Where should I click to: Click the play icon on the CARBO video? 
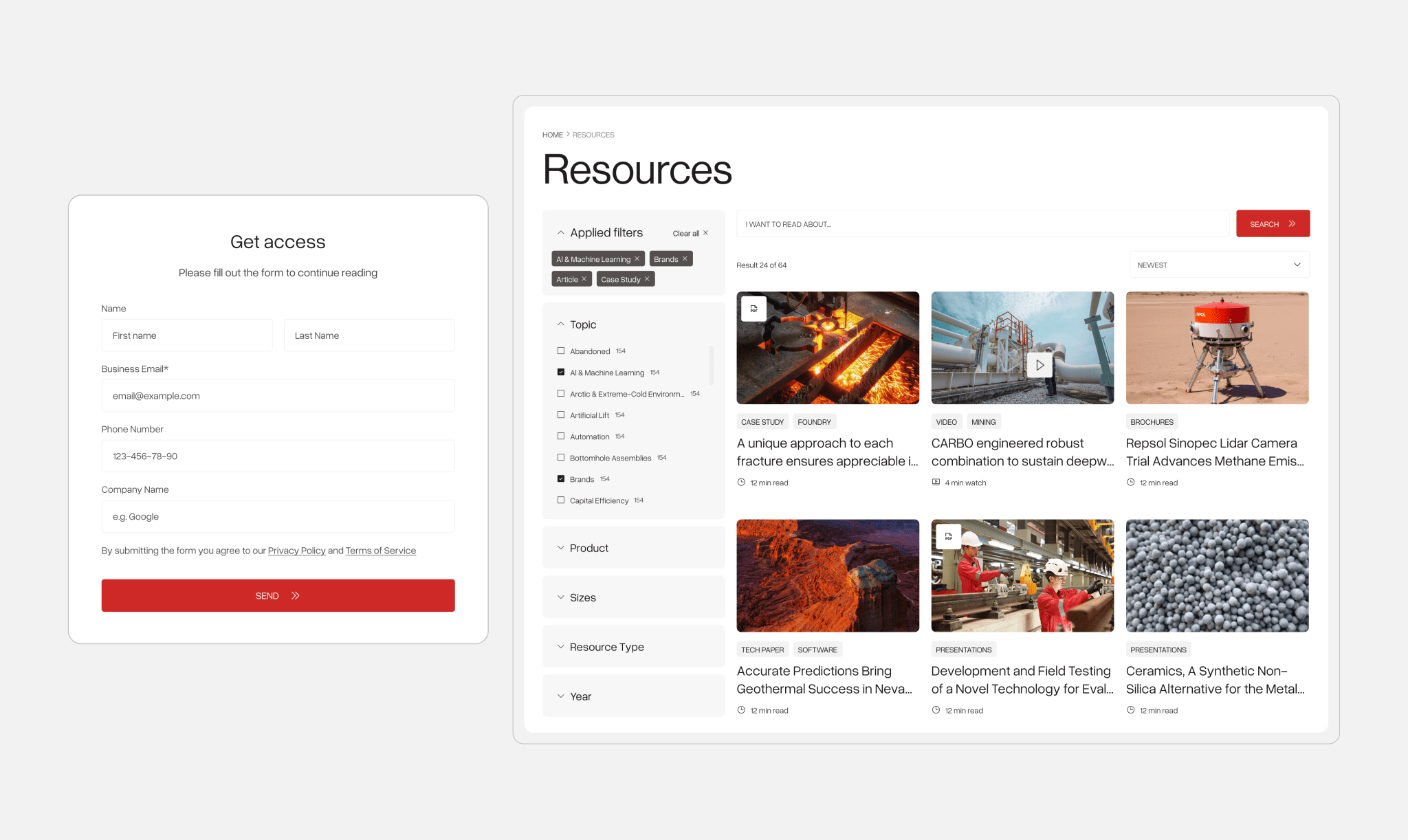click(x=1040, y=364)
